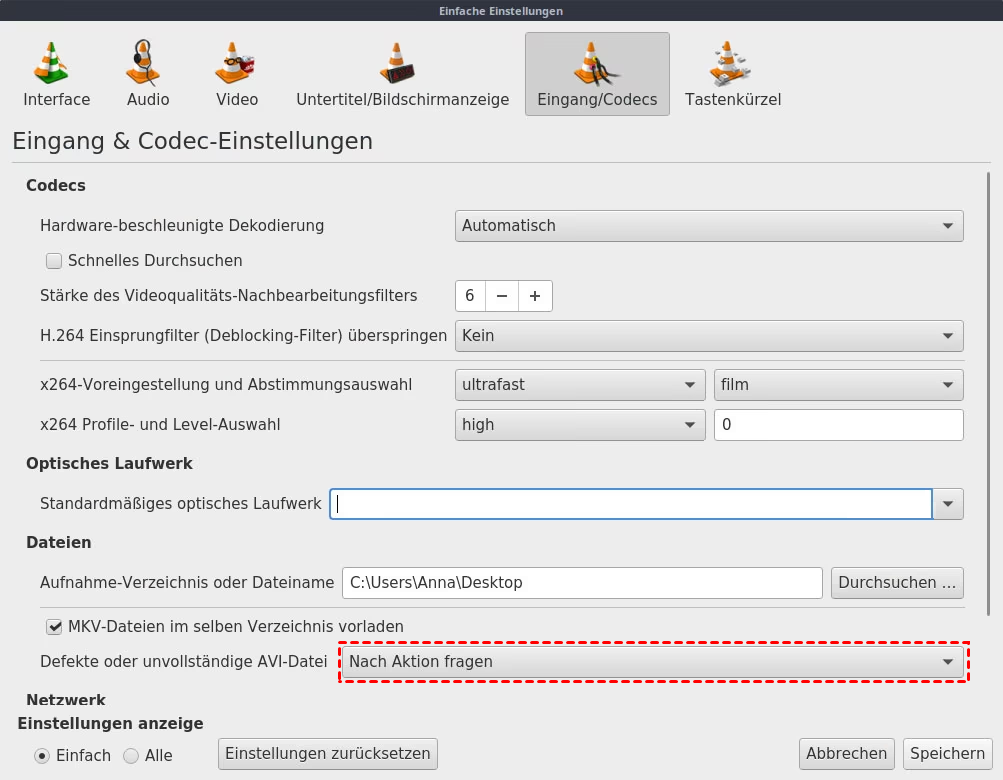Uncheck MKV-Dateien im selben Verzeichnis vorladen
Screen dimensions: 1003x780
pos(54,627)
